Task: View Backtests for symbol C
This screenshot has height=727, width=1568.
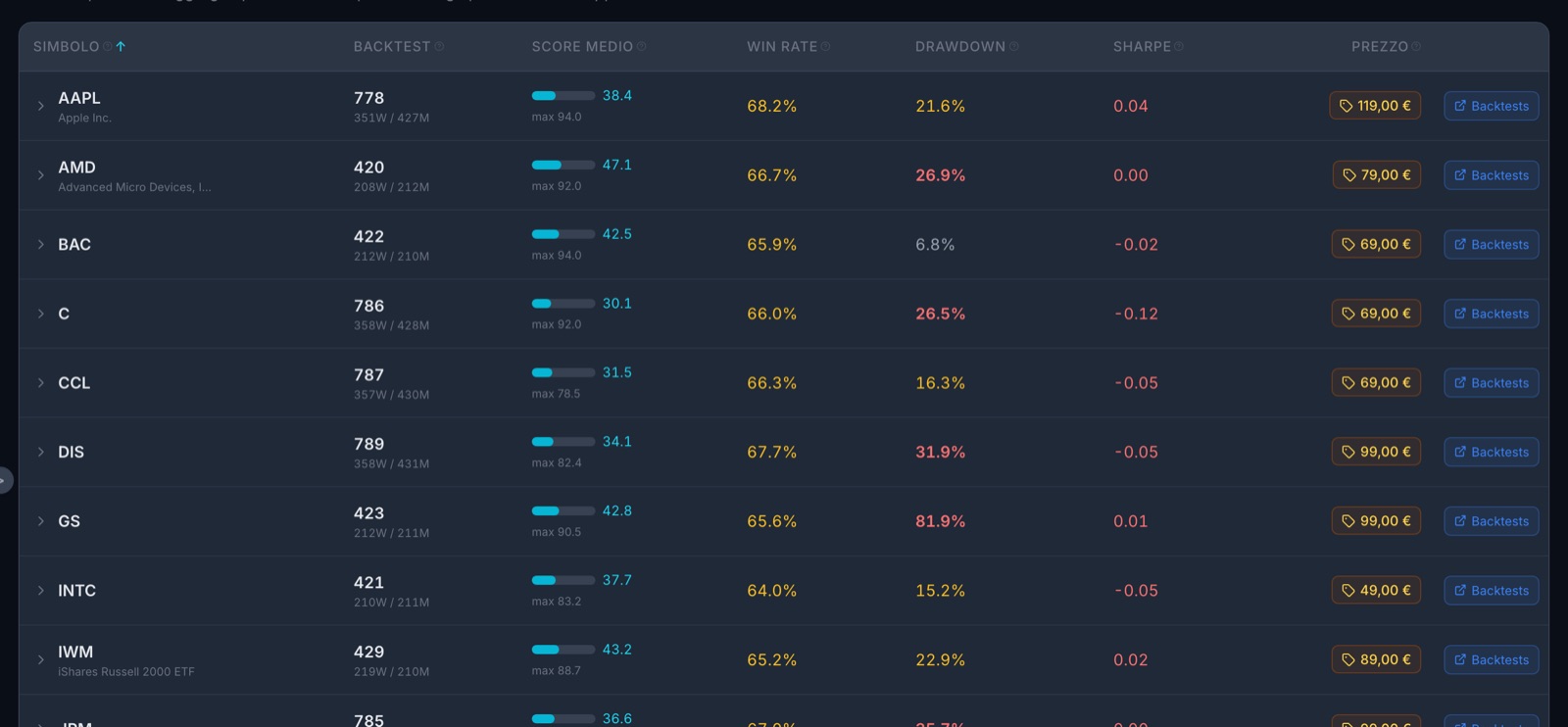Action: coord(1491,314)
